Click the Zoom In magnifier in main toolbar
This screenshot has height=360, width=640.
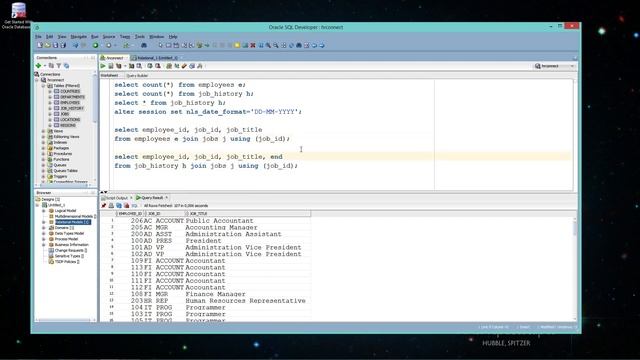(268, 45)
